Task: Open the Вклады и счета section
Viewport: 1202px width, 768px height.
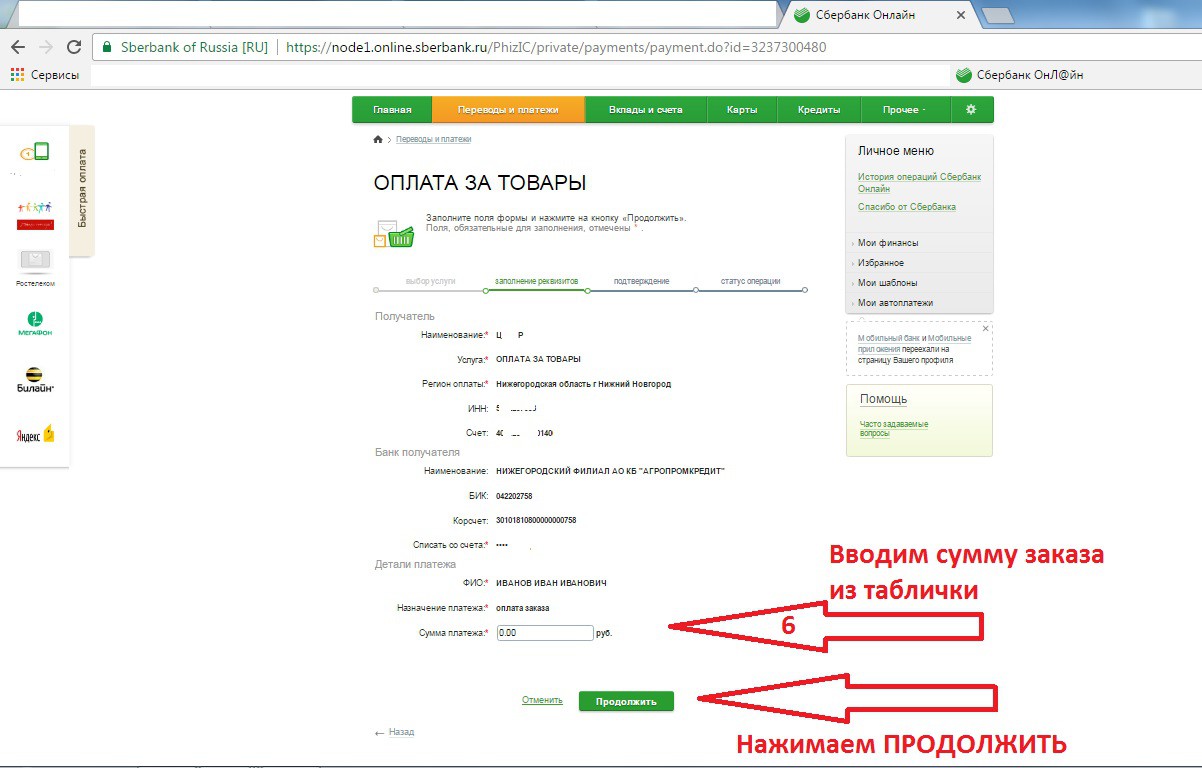Action: pos(645,110)
